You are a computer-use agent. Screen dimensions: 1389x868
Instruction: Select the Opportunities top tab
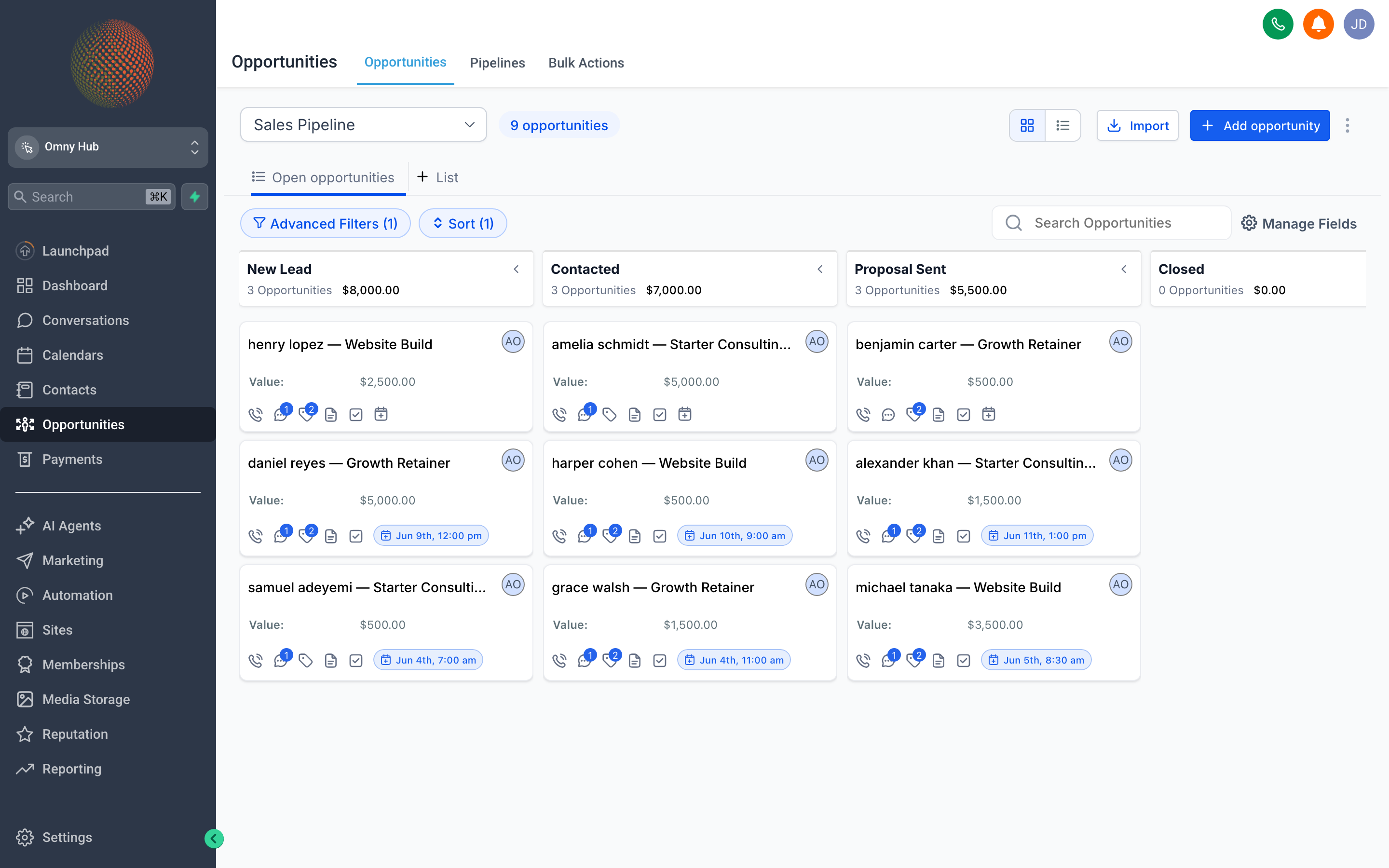point(405,62)
